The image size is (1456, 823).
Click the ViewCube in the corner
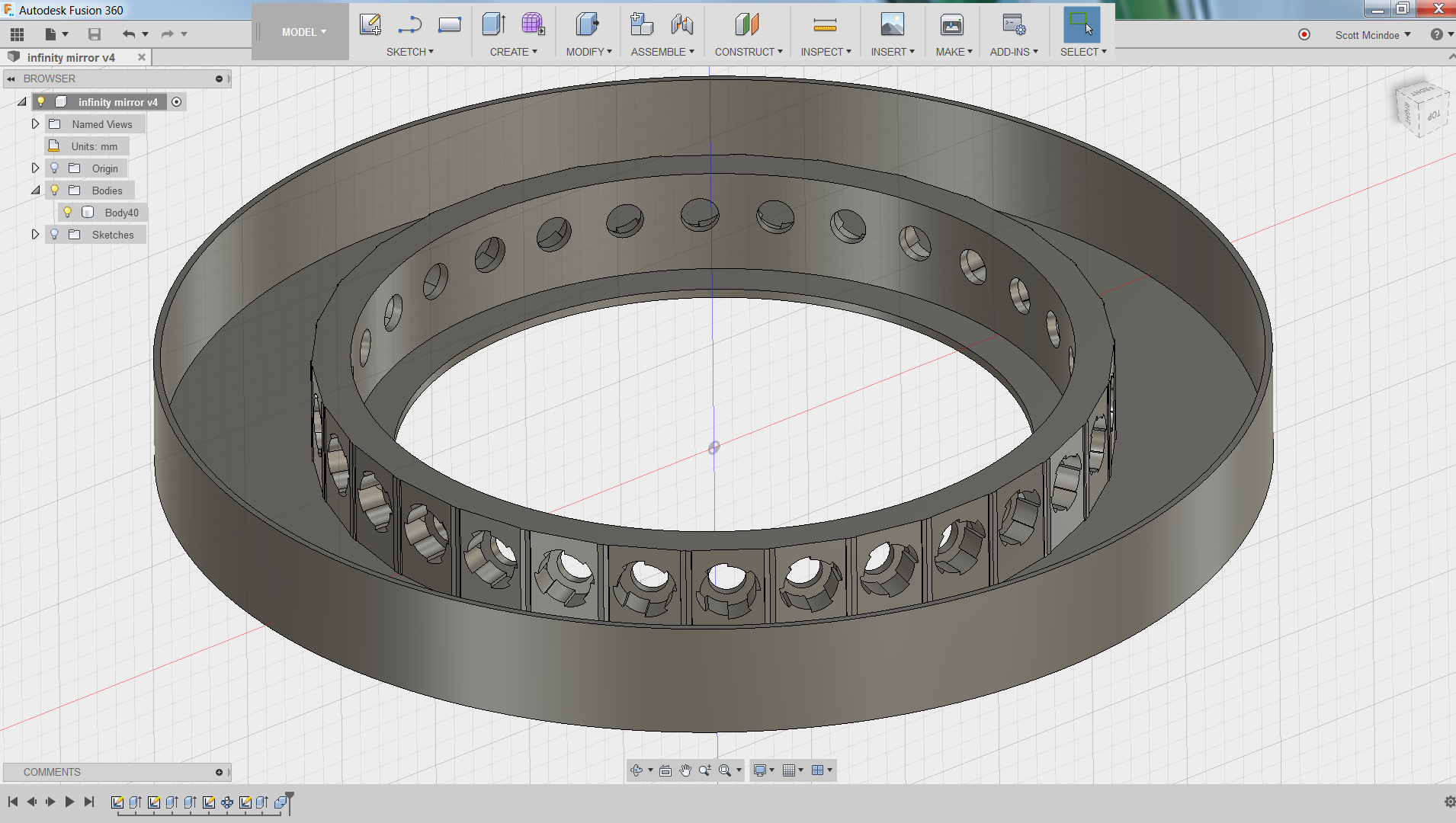(x=1422, y=109)
